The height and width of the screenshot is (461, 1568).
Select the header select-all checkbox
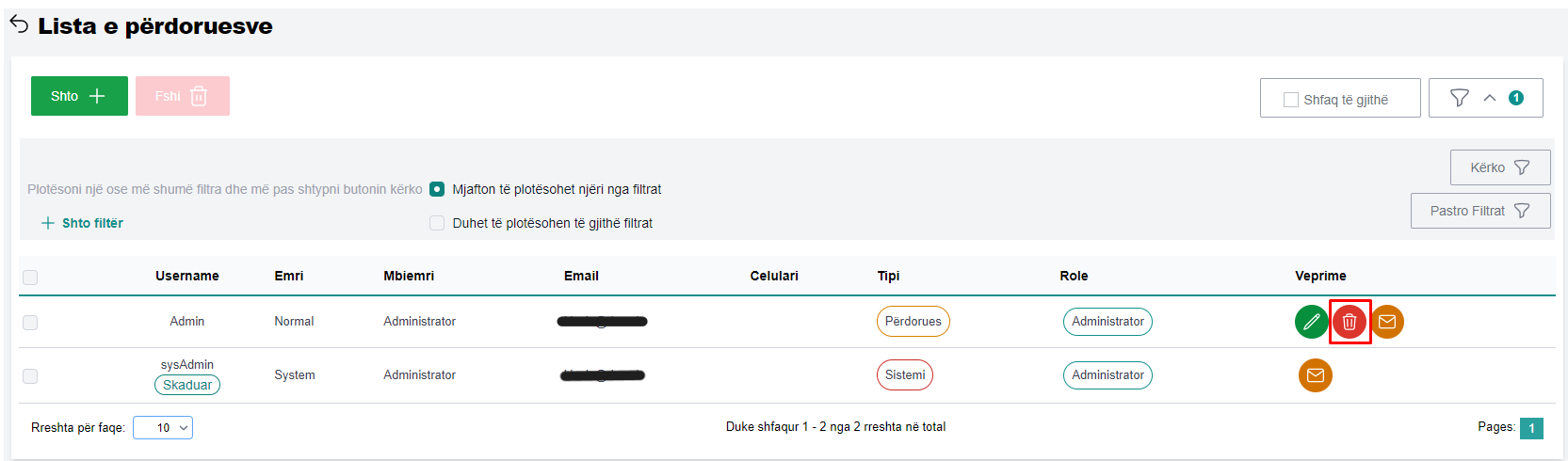[x=30, y=277]
